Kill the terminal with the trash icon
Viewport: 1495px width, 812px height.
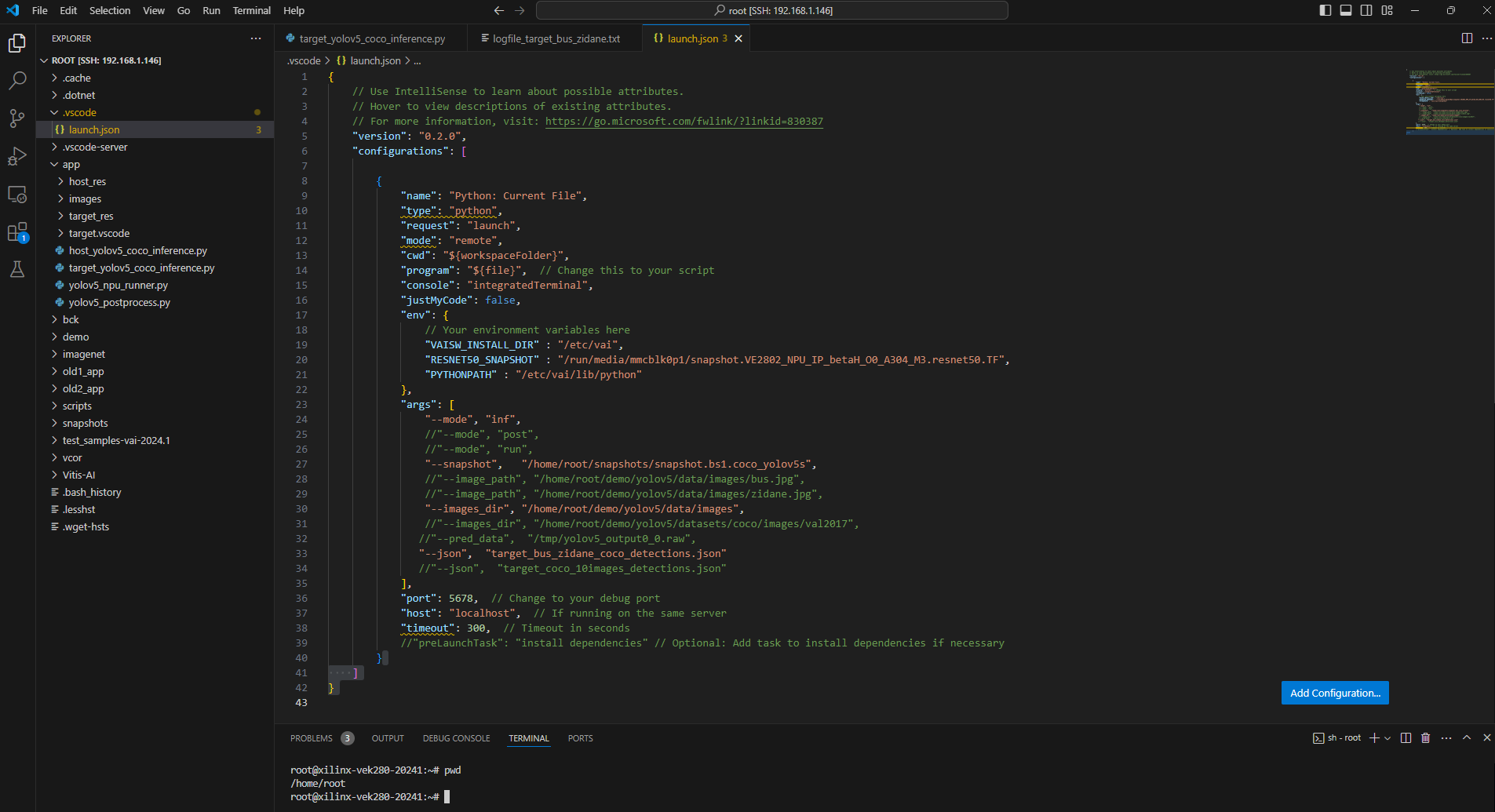coord(1426,738)
